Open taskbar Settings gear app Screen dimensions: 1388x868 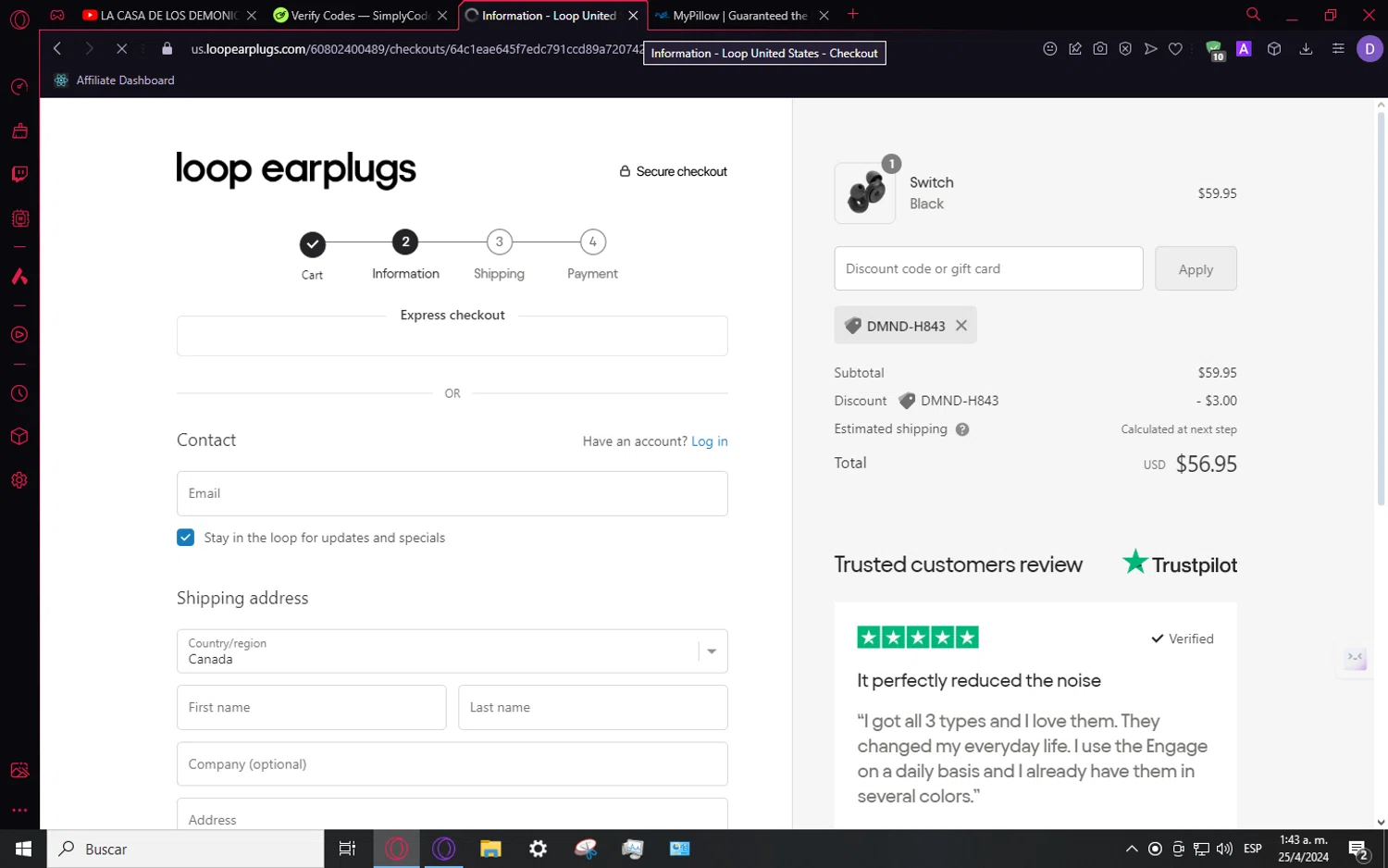538,849
